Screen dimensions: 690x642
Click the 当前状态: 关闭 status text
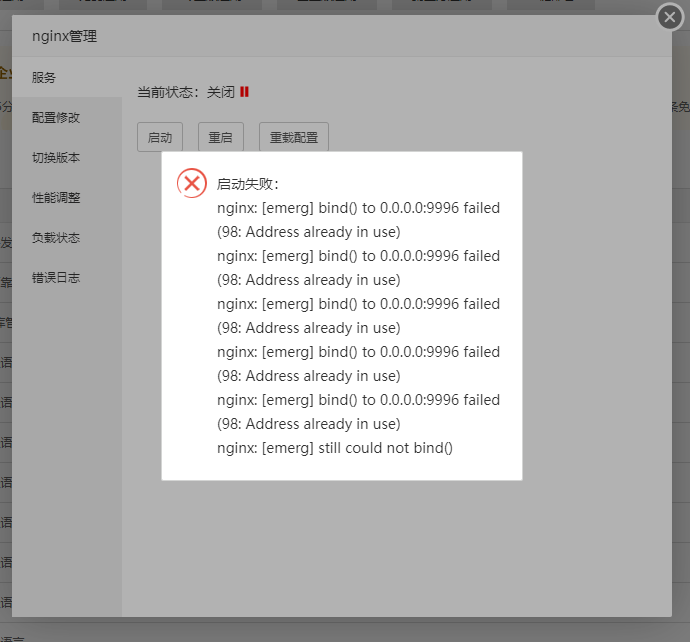coord(186,92)
